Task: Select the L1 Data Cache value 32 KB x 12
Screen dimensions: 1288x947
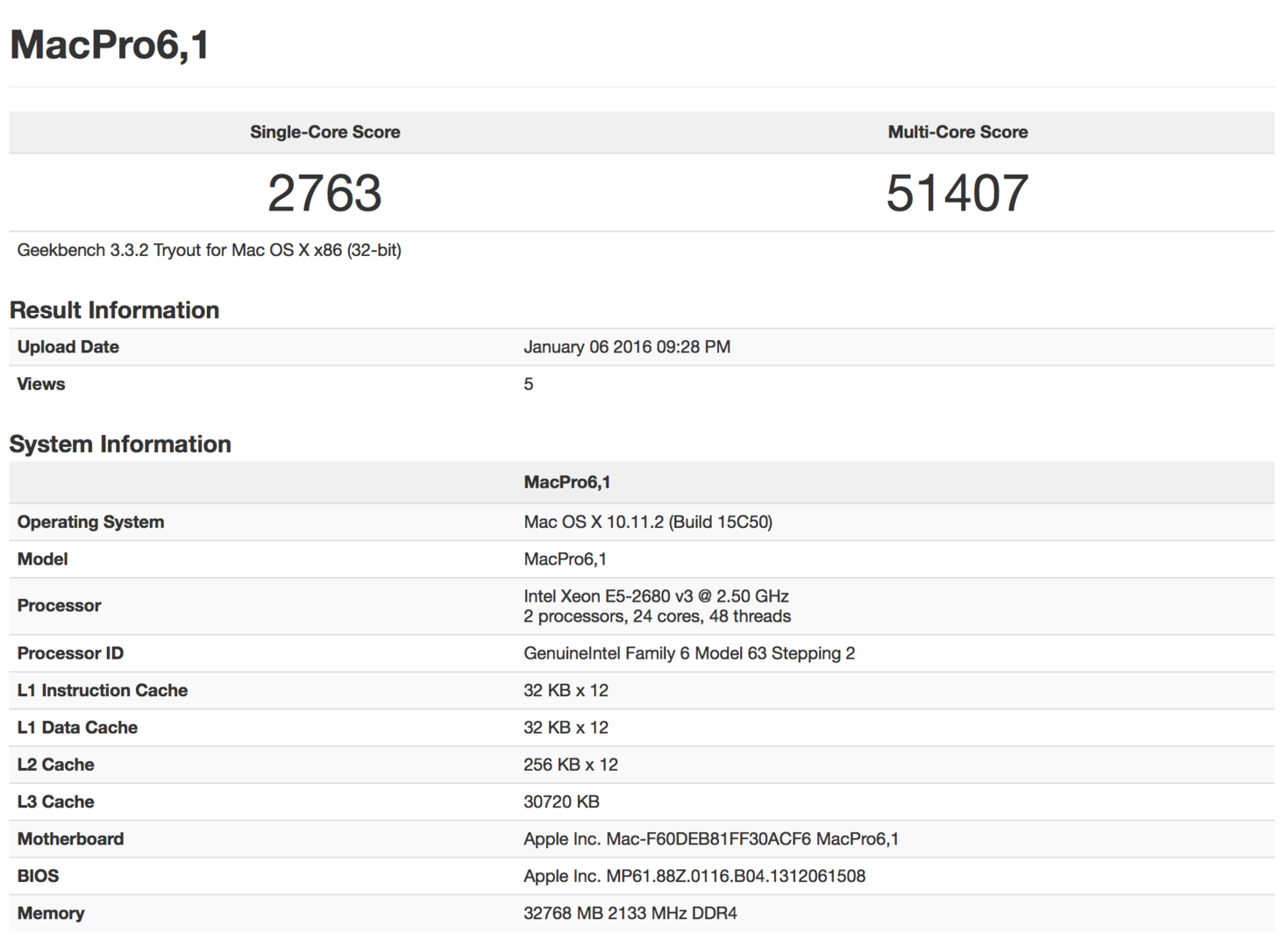Action: (x=566, y=728)
